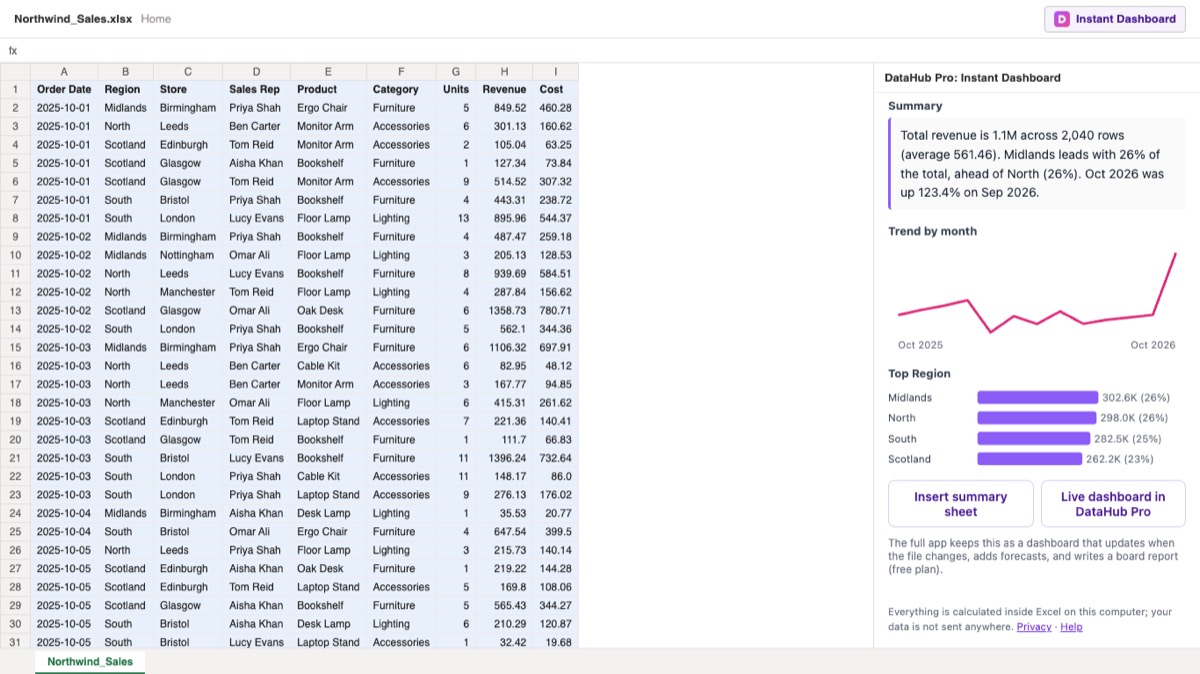Click the North bar in Top Region
The width and height of the screenshot is (1200, 674).
click(1036, 418)
